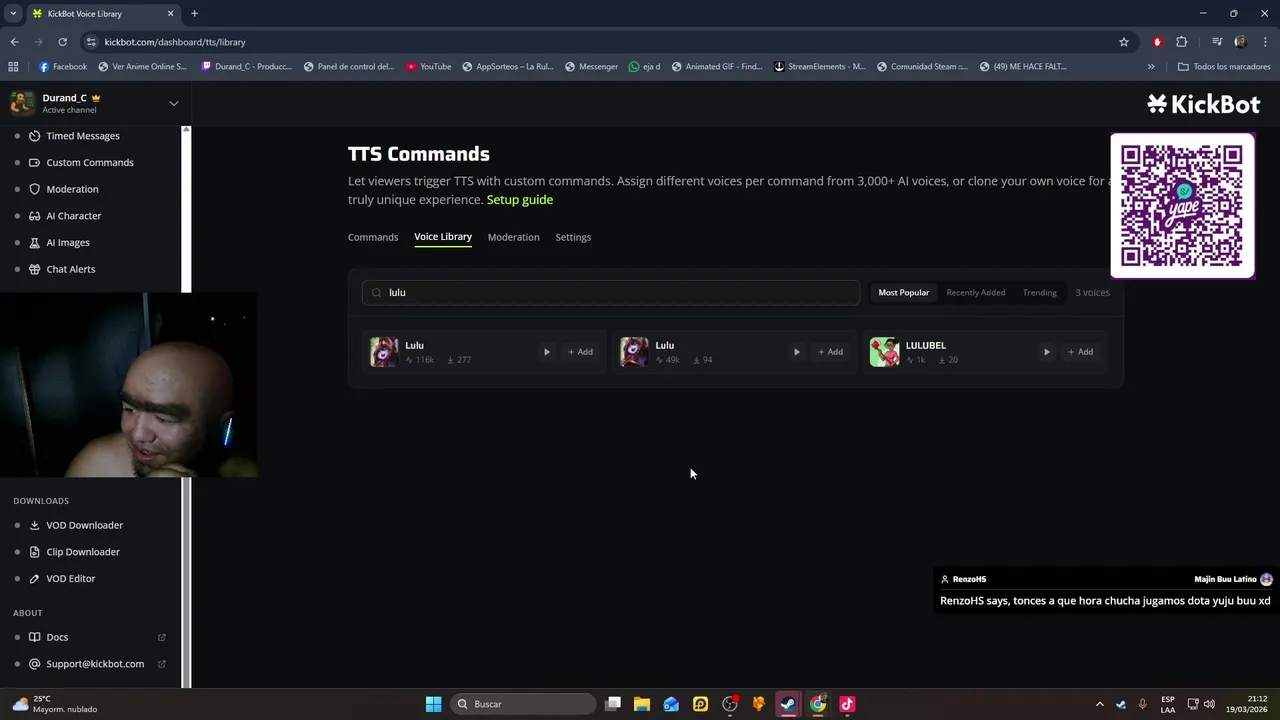Open Custom Commands in sidebar
The height and width of the screenshot is (720, 1280).
(89, 162)
